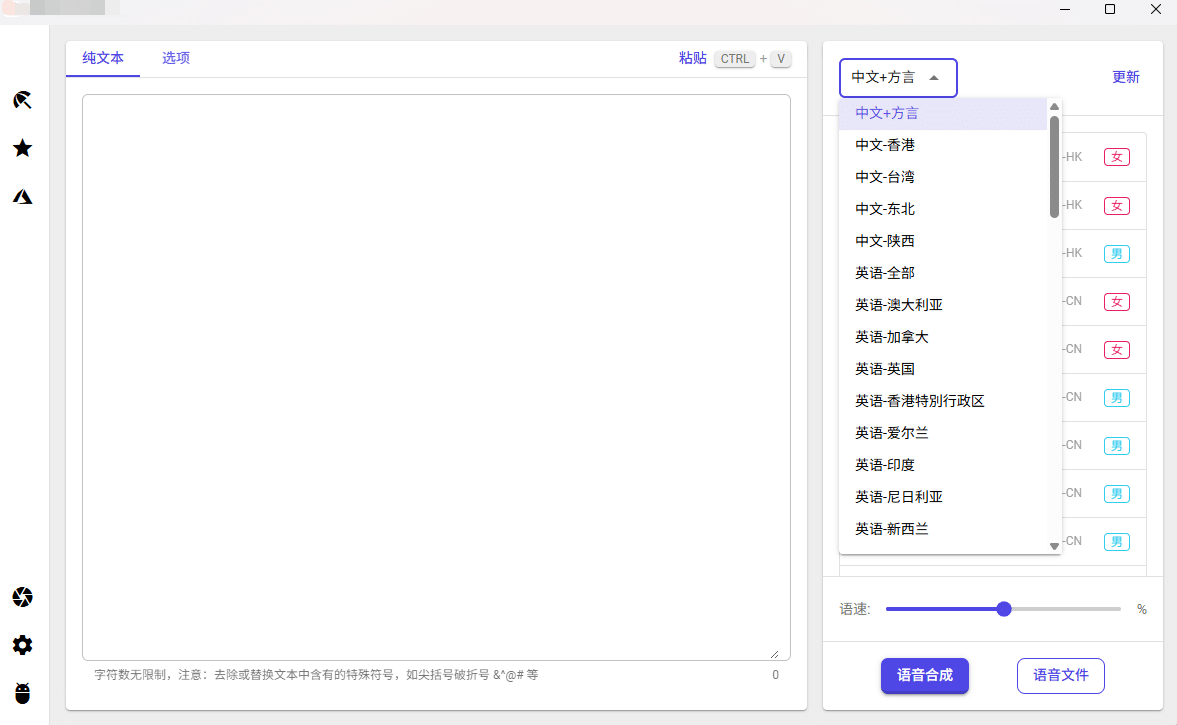This screenshot has height=725, width=1177.
Task: Select 英语-香港特别行政区 option
Action: 943,401
